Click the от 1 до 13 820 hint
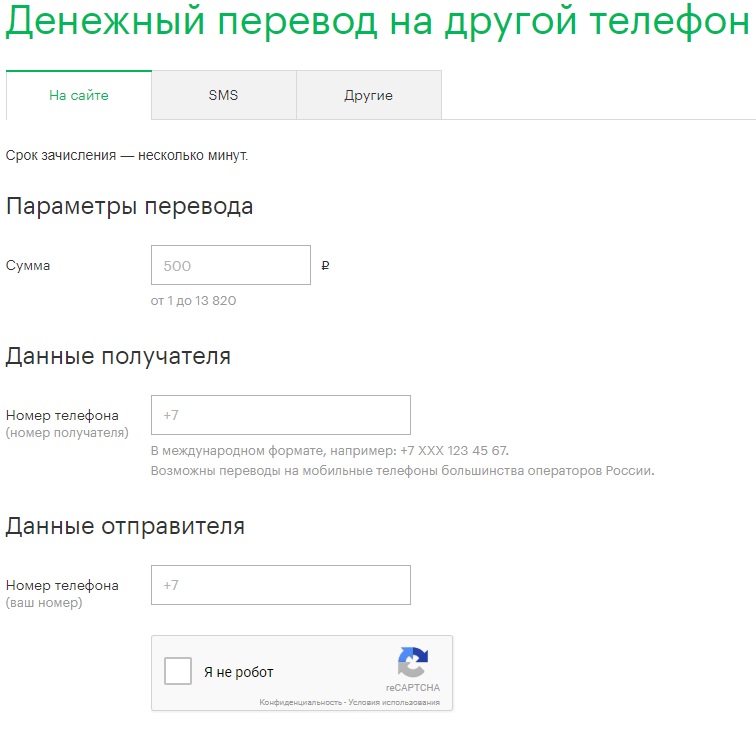 (193, 300)
